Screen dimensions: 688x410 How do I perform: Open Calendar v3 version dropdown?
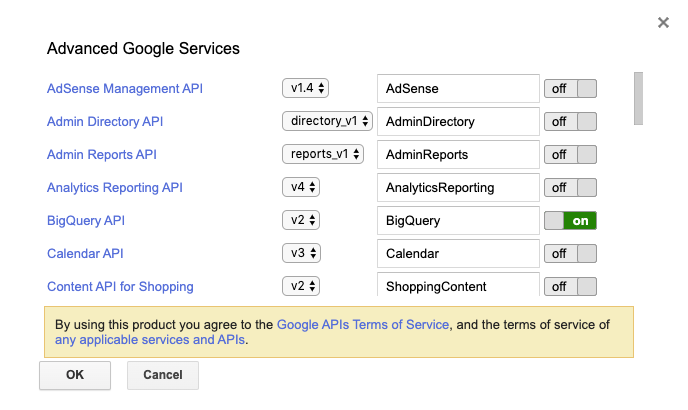point(301,253)
